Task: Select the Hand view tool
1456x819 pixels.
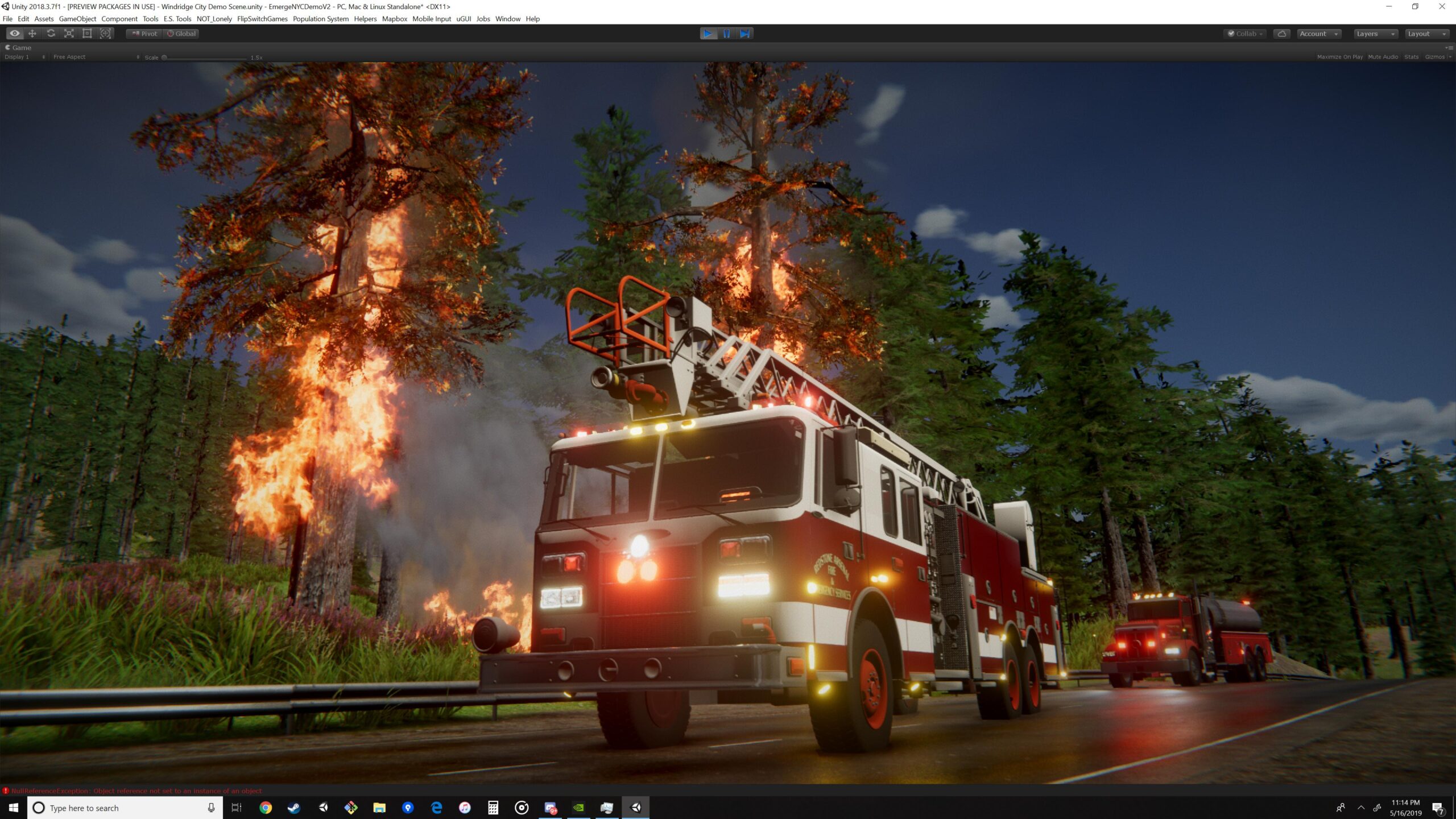Action: coord(14,34)
